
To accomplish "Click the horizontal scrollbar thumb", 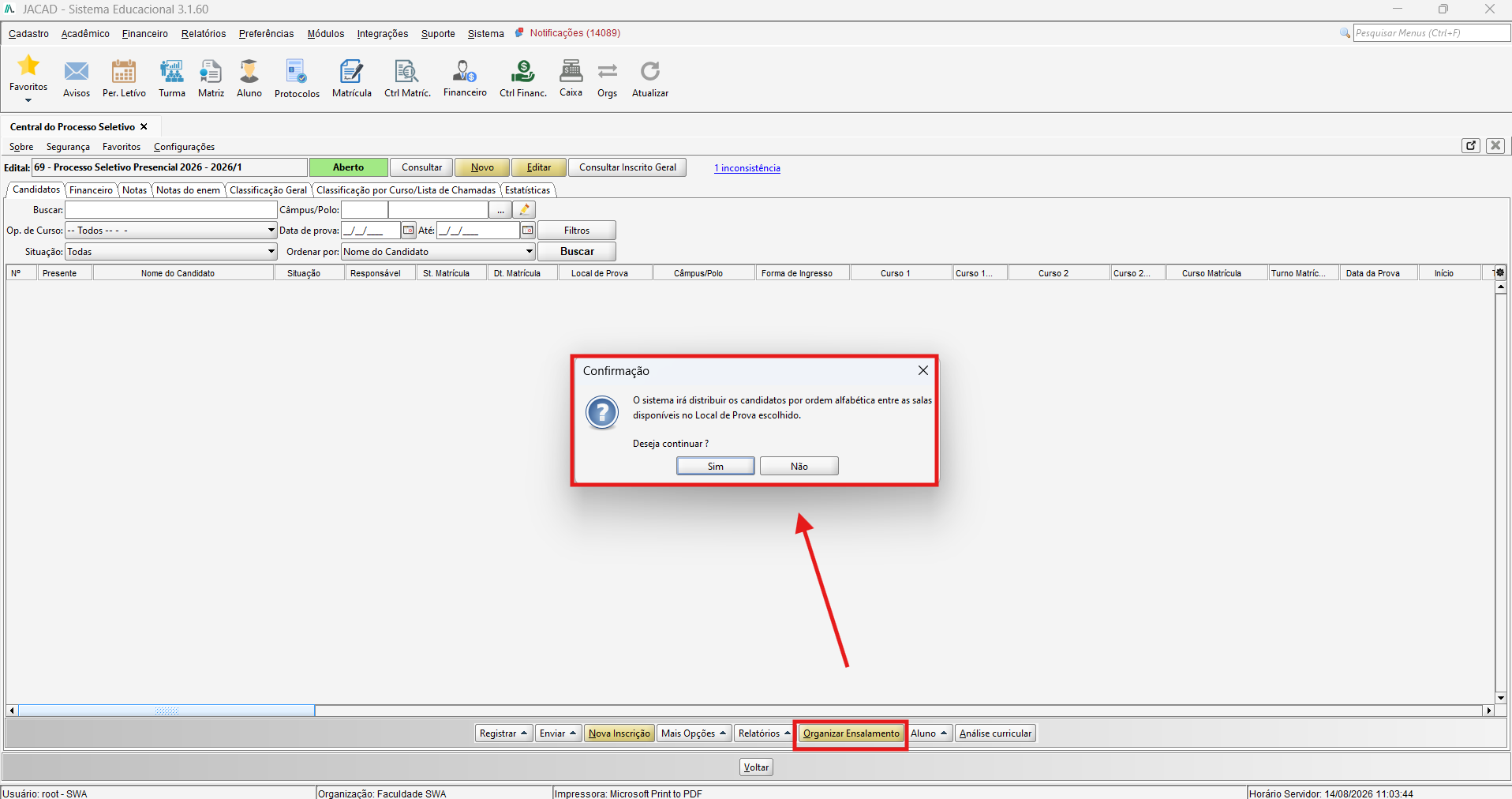I will coord(167,711).
